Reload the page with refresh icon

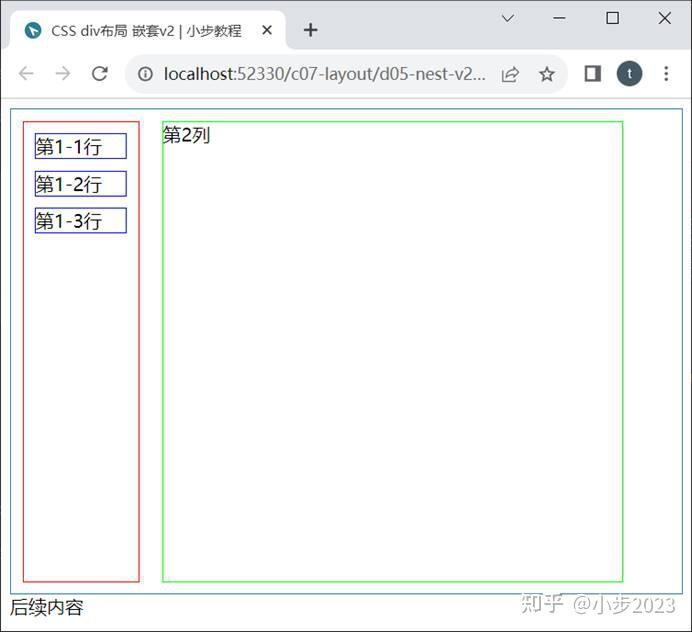[100, 73]
